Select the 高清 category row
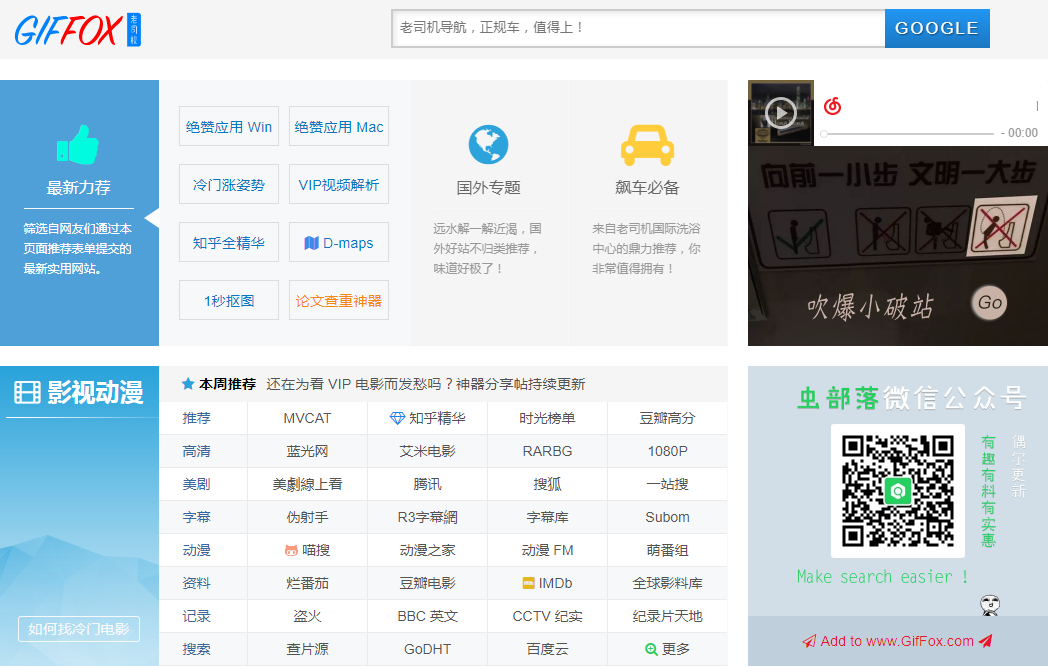1048x667 pixels. [197, 451]
